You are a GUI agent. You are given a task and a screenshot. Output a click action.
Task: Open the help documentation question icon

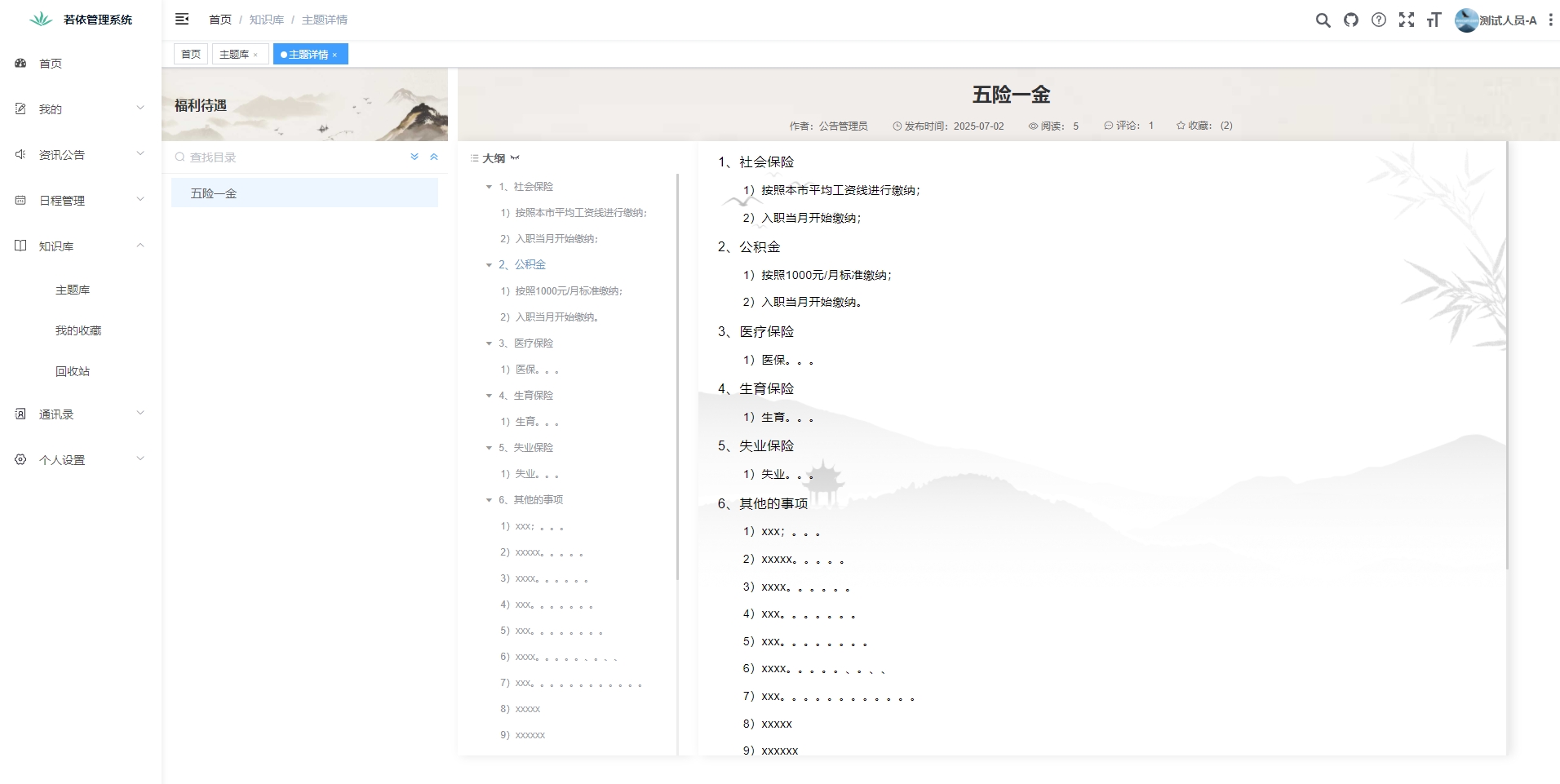[x=1379, y=20]
